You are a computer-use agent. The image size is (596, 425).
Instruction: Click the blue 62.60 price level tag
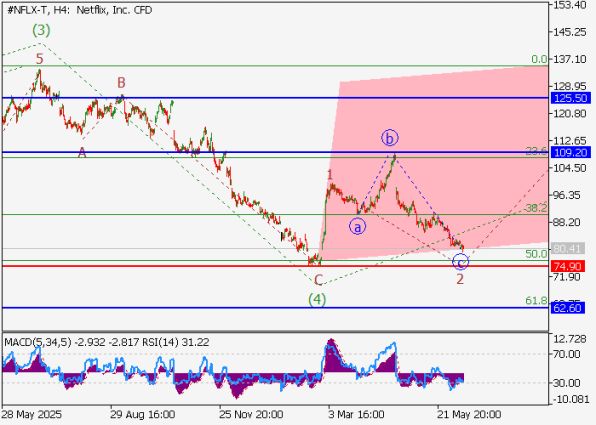coord(568,308)
